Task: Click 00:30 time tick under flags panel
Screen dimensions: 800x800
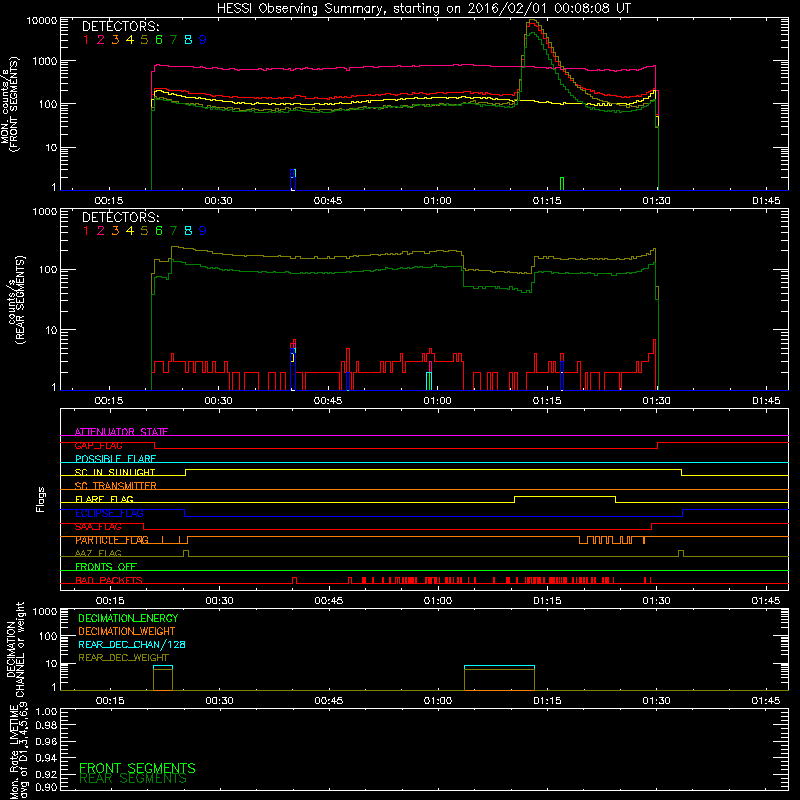Action: coord(219,601)
